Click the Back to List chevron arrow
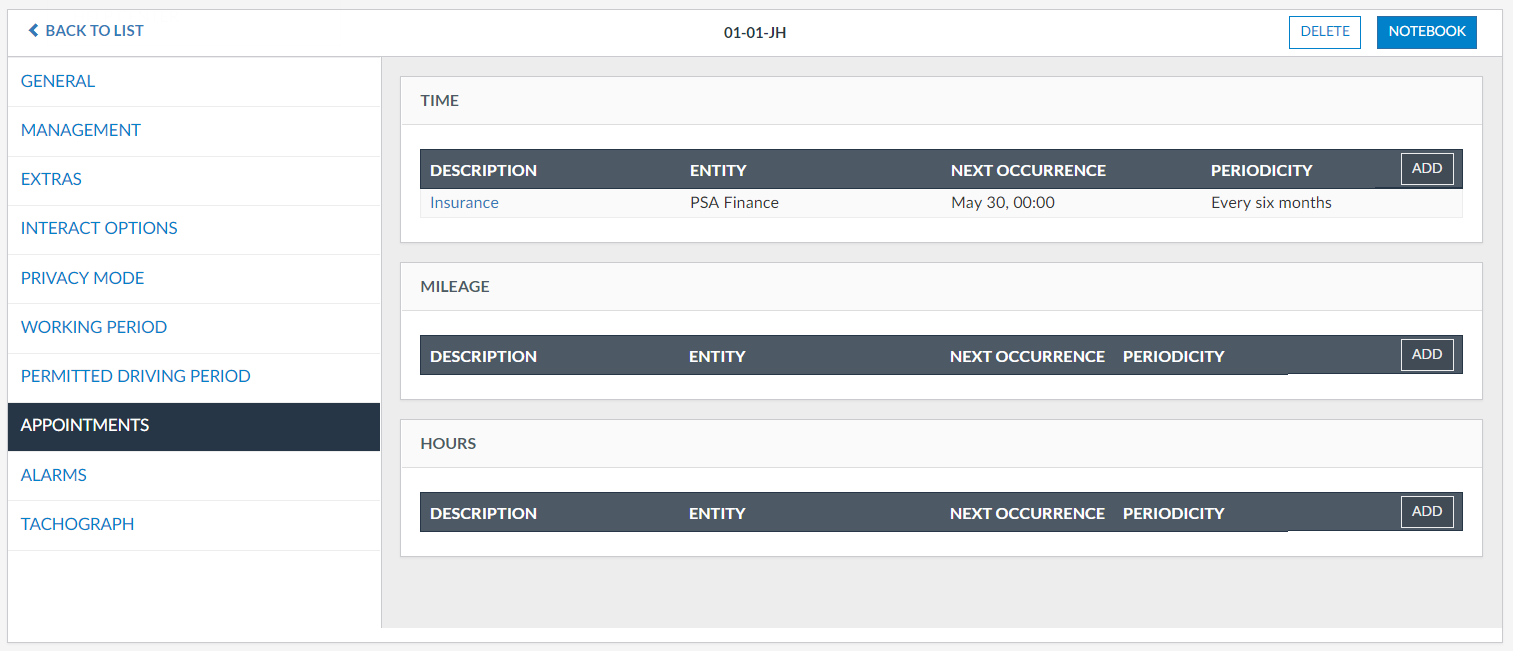Screen dimensions: 1513x651 click(33, 31)
